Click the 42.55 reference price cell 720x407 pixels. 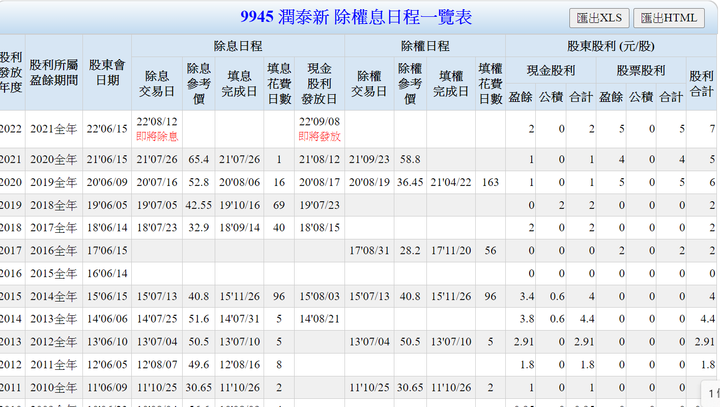tap(198, 205)
